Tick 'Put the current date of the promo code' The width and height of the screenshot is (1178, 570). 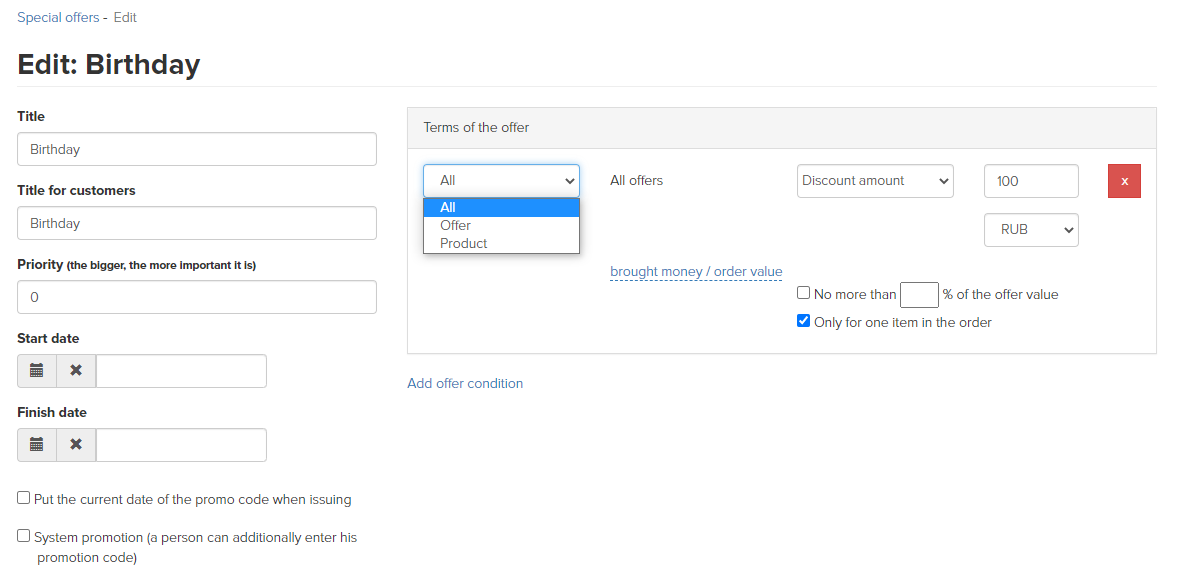click(x=23, y=497)
